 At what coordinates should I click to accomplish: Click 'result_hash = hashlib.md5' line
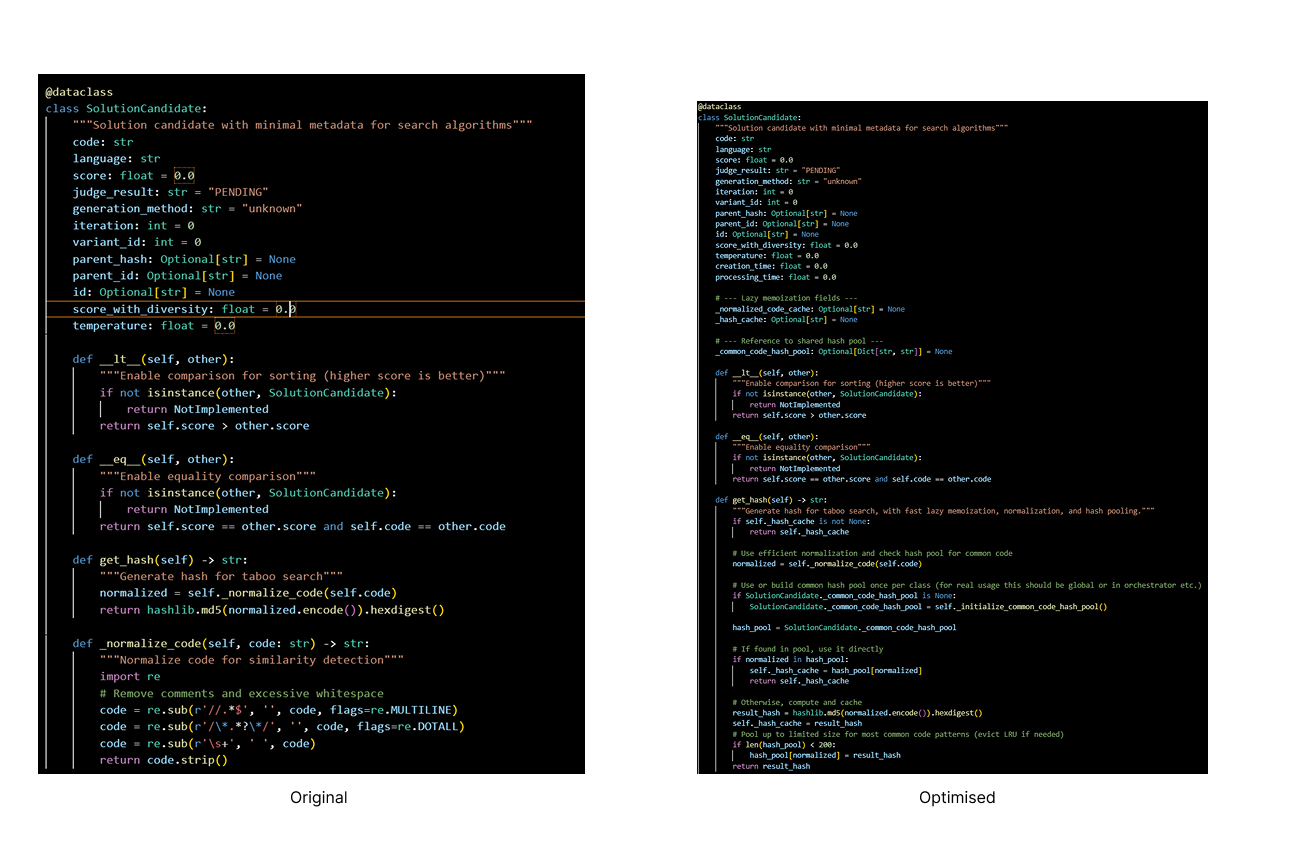pos(857,713)
